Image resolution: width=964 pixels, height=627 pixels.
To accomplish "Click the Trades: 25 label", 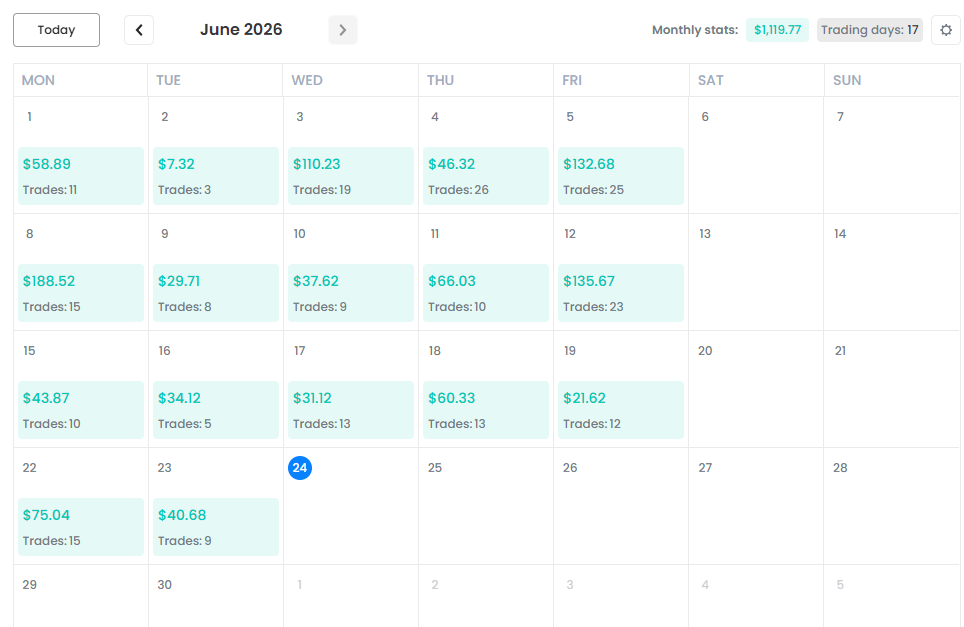I will [593, 190].
